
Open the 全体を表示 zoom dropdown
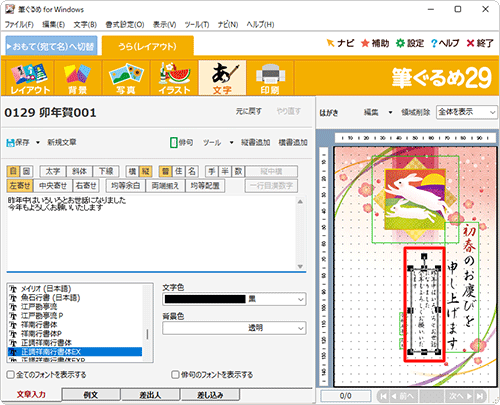click(x=467, y=112)
